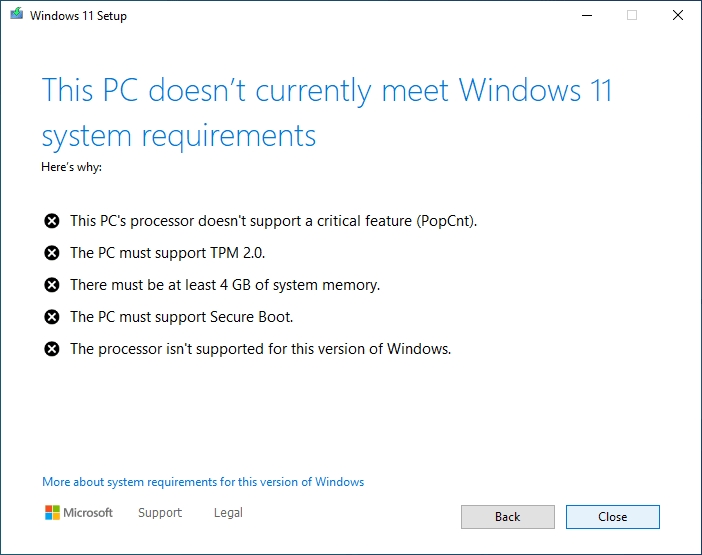Click the error icon beside the 4 GB memory requirement

click(52, 285)
